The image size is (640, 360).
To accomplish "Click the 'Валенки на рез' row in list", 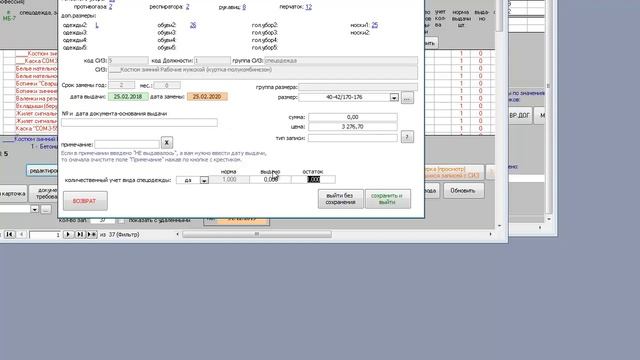I will [37, 98].
